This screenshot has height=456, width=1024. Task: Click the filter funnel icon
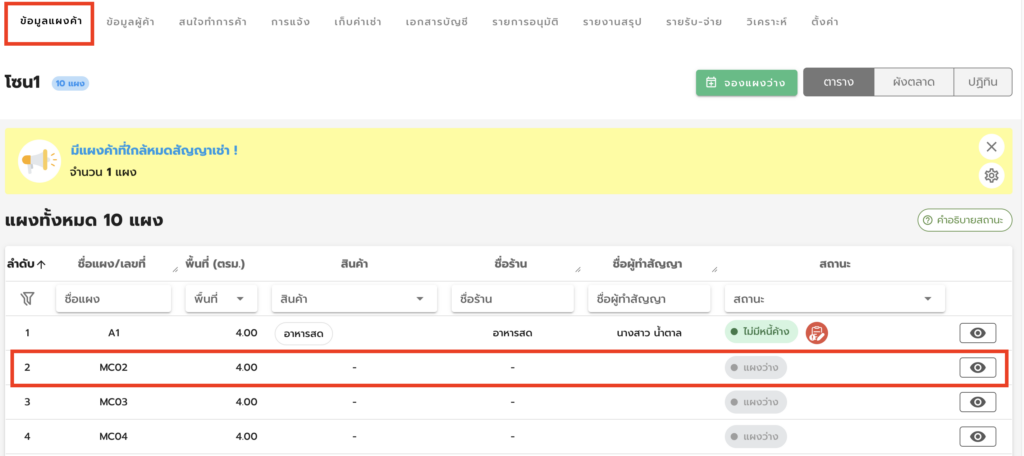[x=27, y=299]
